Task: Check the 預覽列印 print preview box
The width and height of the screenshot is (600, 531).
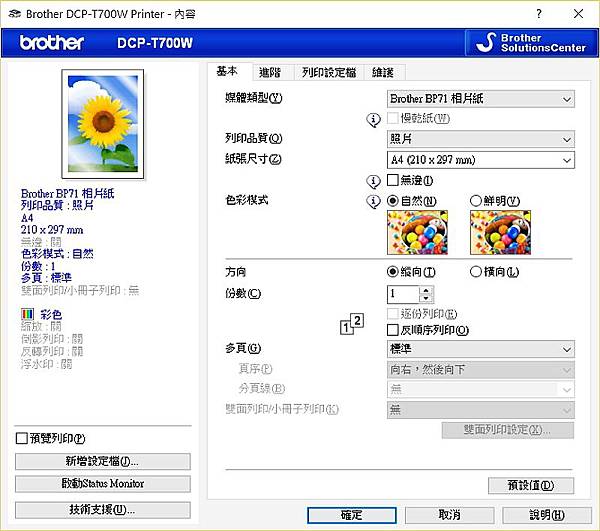Action: [x=21, y=438]
